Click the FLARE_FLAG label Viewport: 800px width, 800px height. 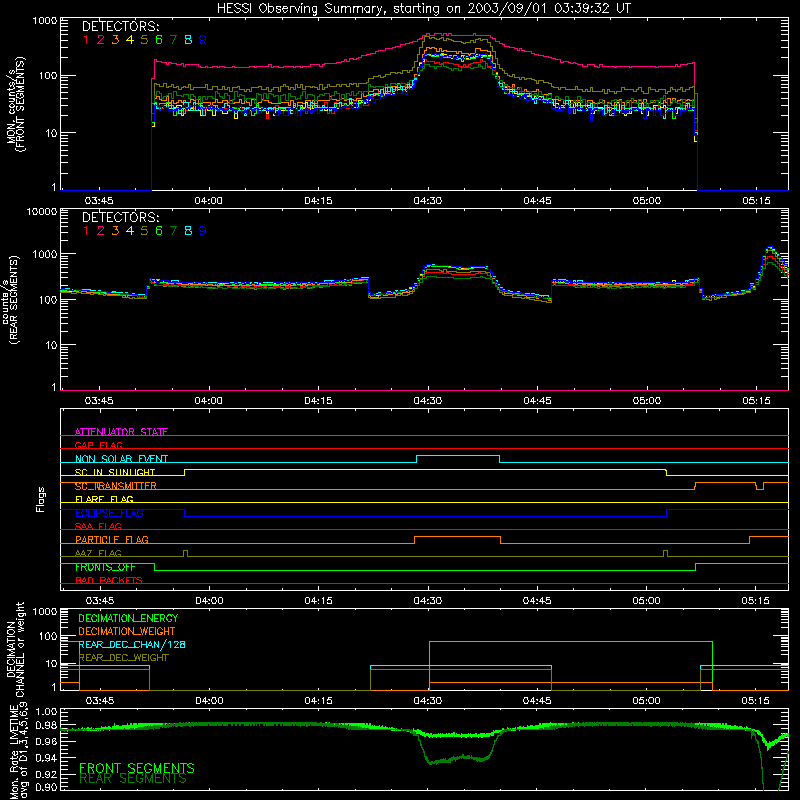point(104,499)
